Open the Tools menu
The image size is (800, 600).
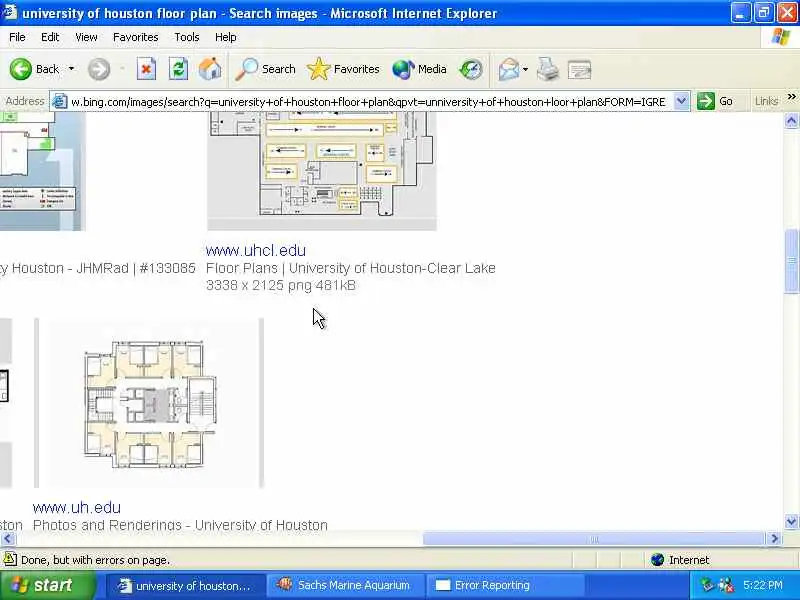pos(186,37)
